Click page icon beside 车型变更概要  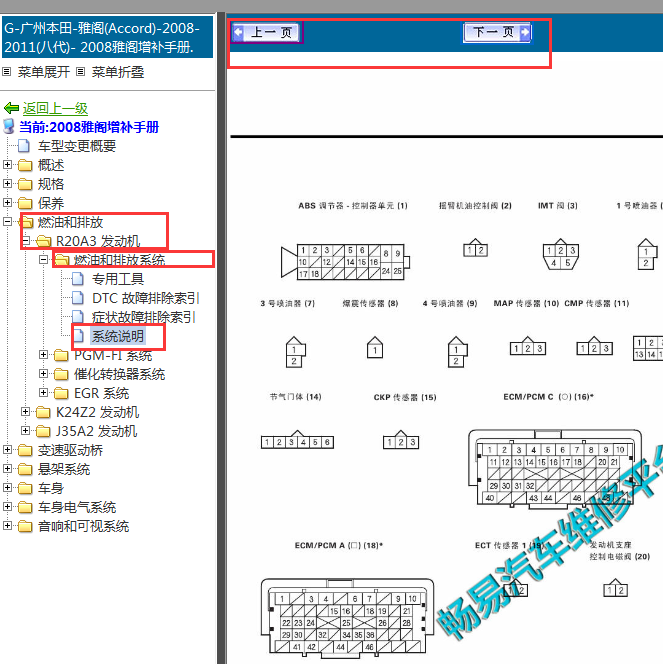[24, 146]
